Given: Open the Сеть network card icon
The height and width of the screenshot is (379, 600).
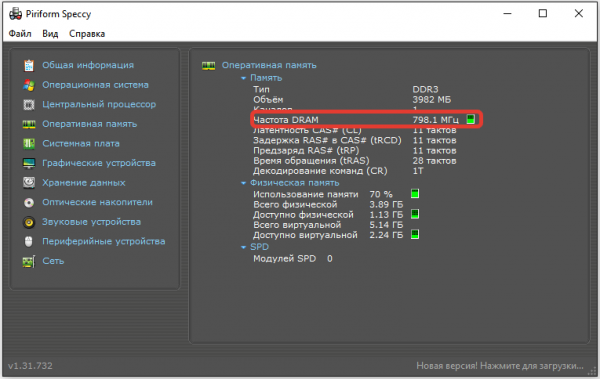Looking at the screenshot, I should tap(29, 261).
